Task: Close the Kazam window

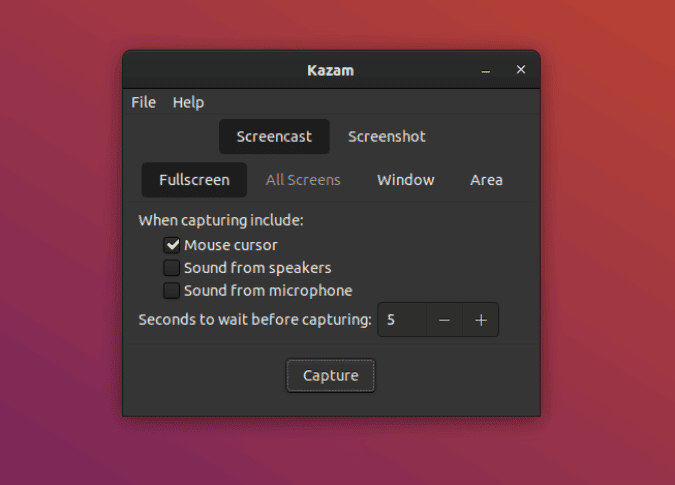Action: [x=521, y=70]
